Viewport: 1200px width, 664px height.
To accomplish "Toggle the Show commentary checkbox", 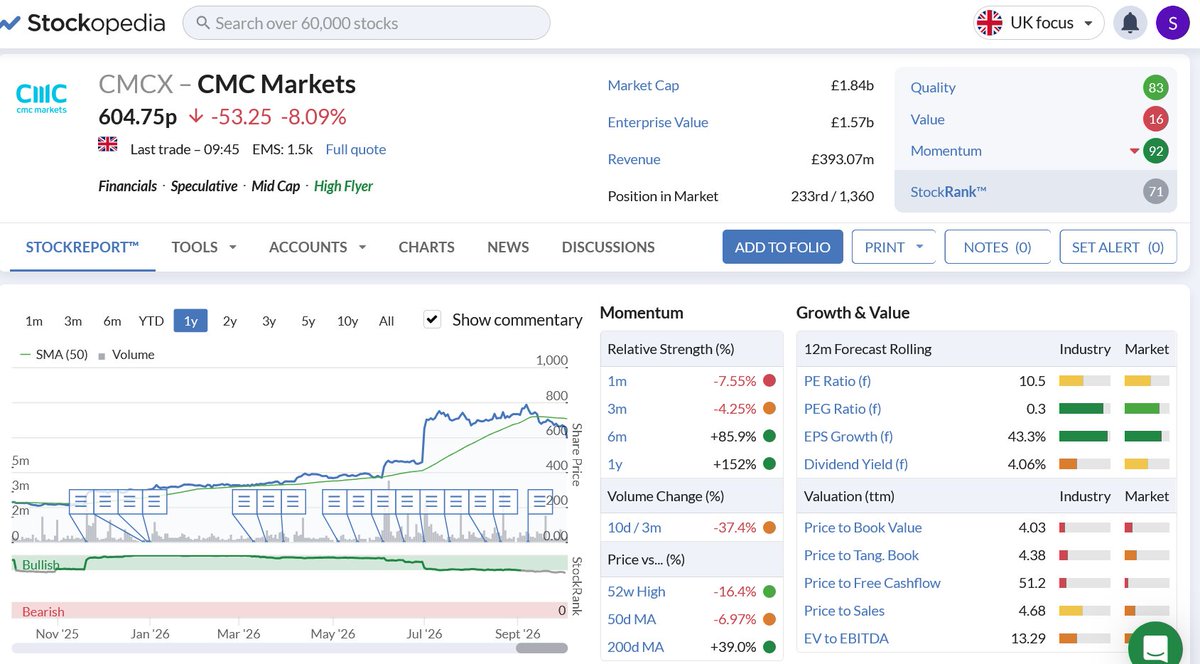I will click(432, 319).
